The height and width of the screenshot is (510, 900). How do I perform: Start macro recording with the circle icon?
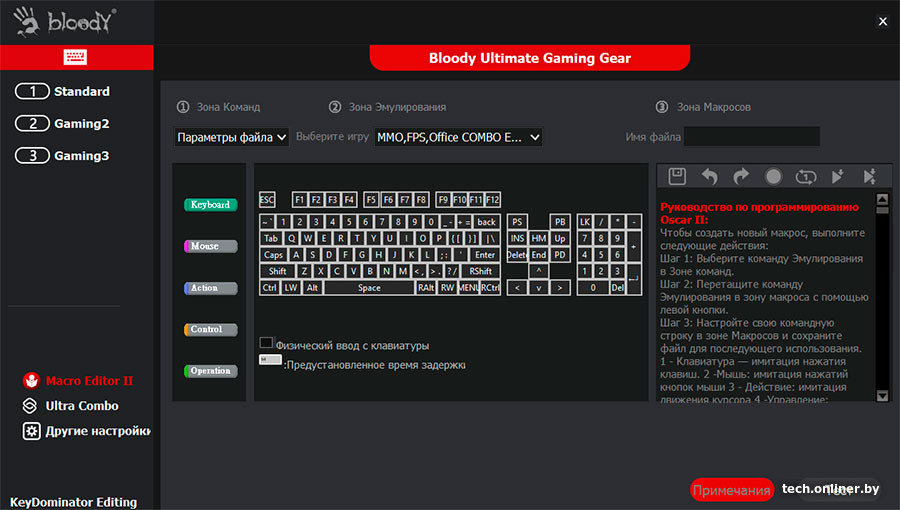point(773,177)
